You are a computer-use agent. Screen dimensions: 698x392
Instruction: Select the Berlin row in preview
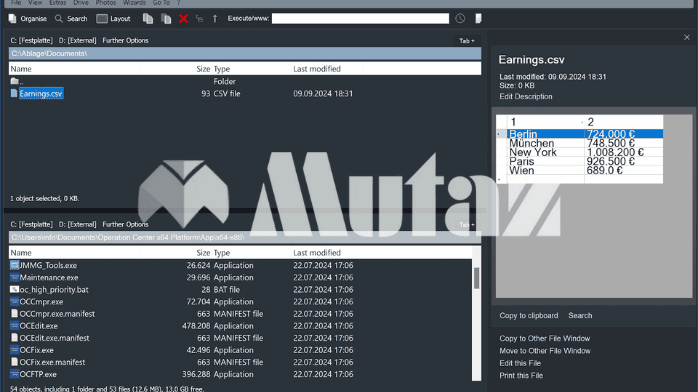(x=585, y=134)
